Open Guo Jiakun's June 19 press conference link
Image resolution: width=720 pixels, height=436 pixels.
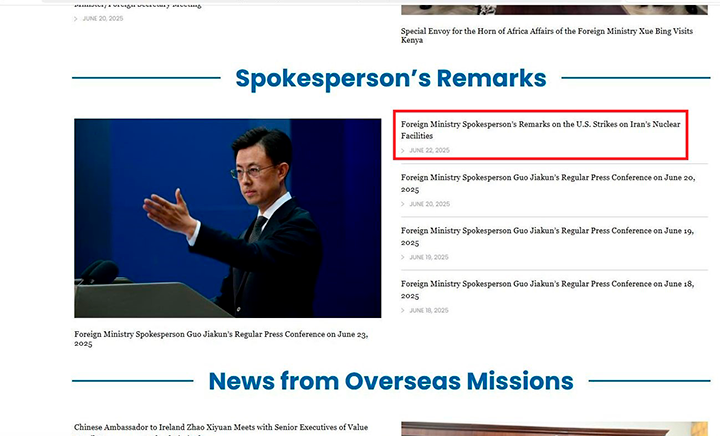[547, 236]
